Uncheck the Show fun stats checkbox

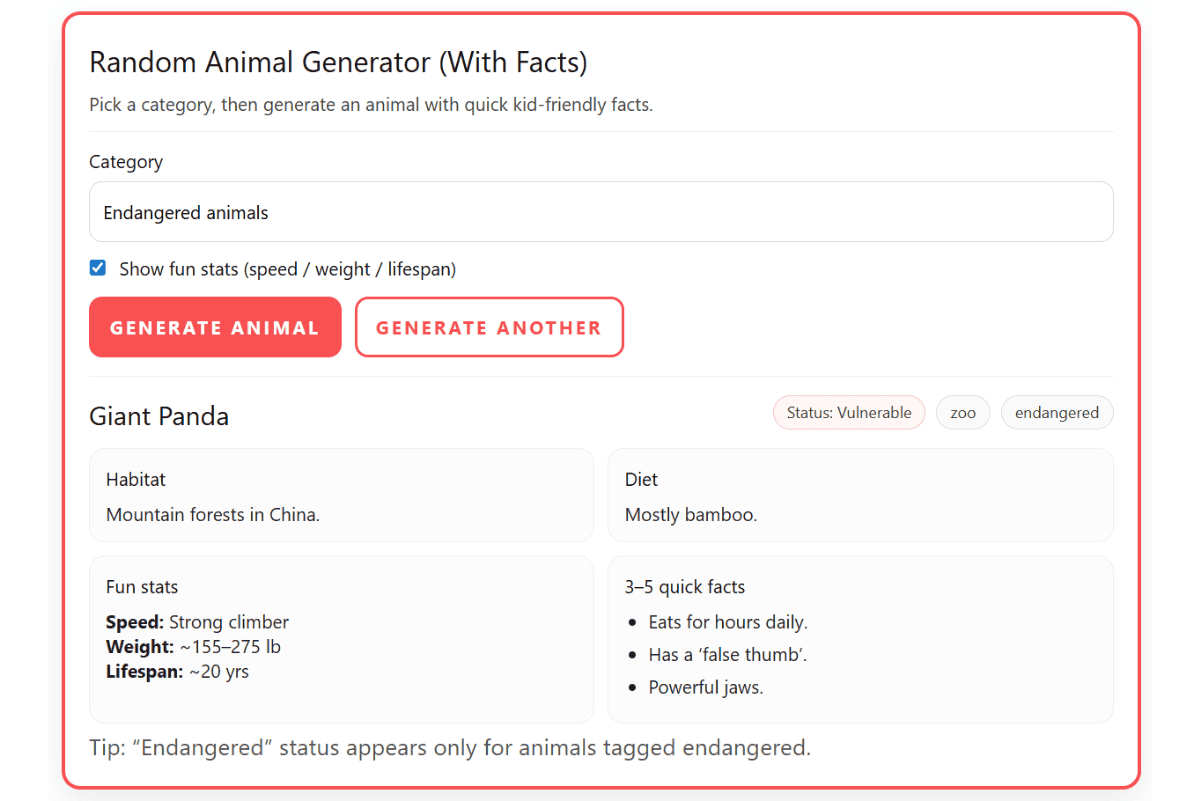pyautogui.click(x=97, y=268)
